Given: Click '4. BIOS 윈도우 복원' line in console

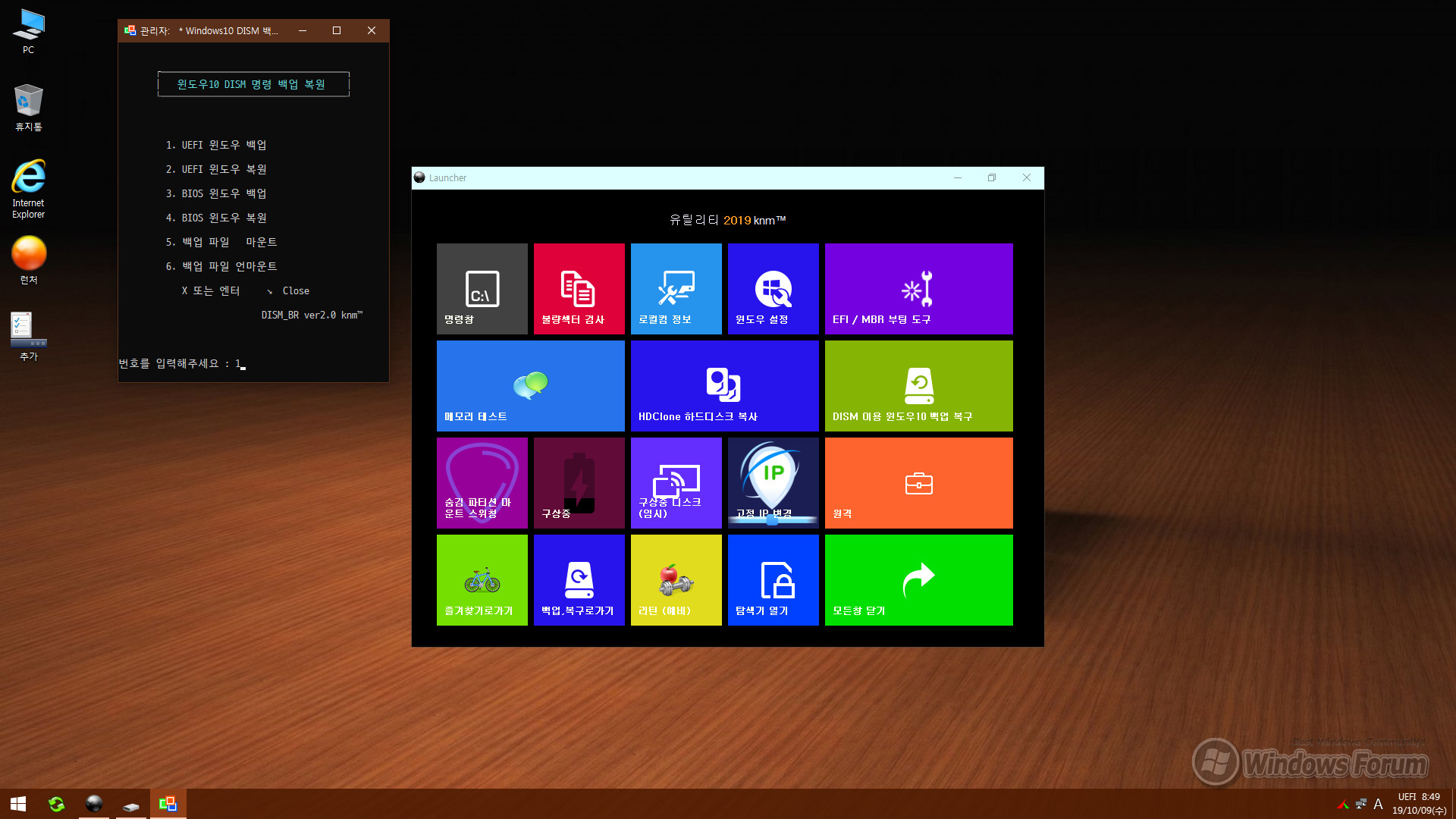Looking at the screenshot, I should 216,218.
